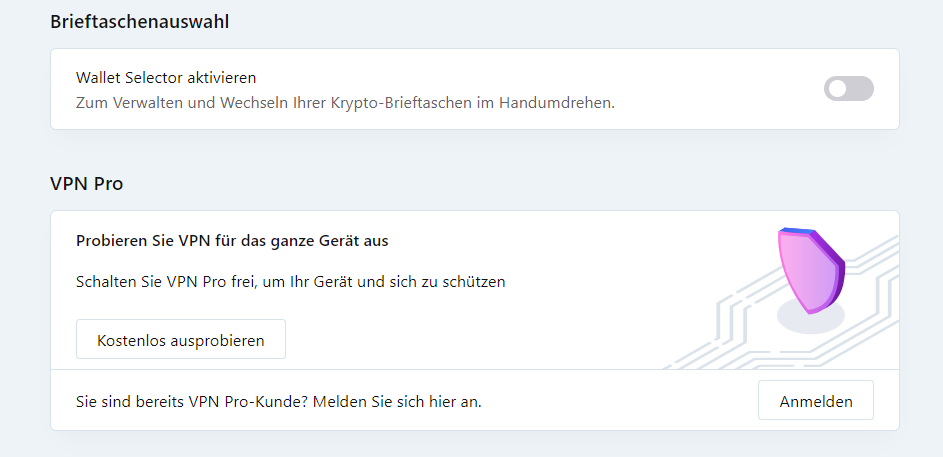Click the Probieren Sie VPN title text
The image size is (943, 457).
(232, 241)
